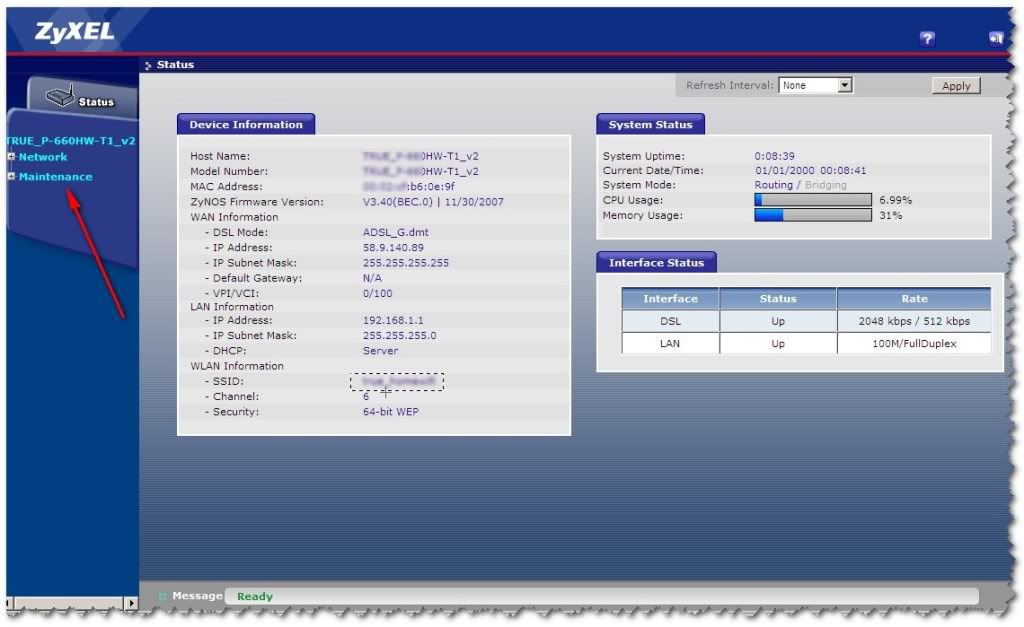Click the CPU Usage progress bar
Viewport: 1024px width, 627px height.
(x=812, y=200)
